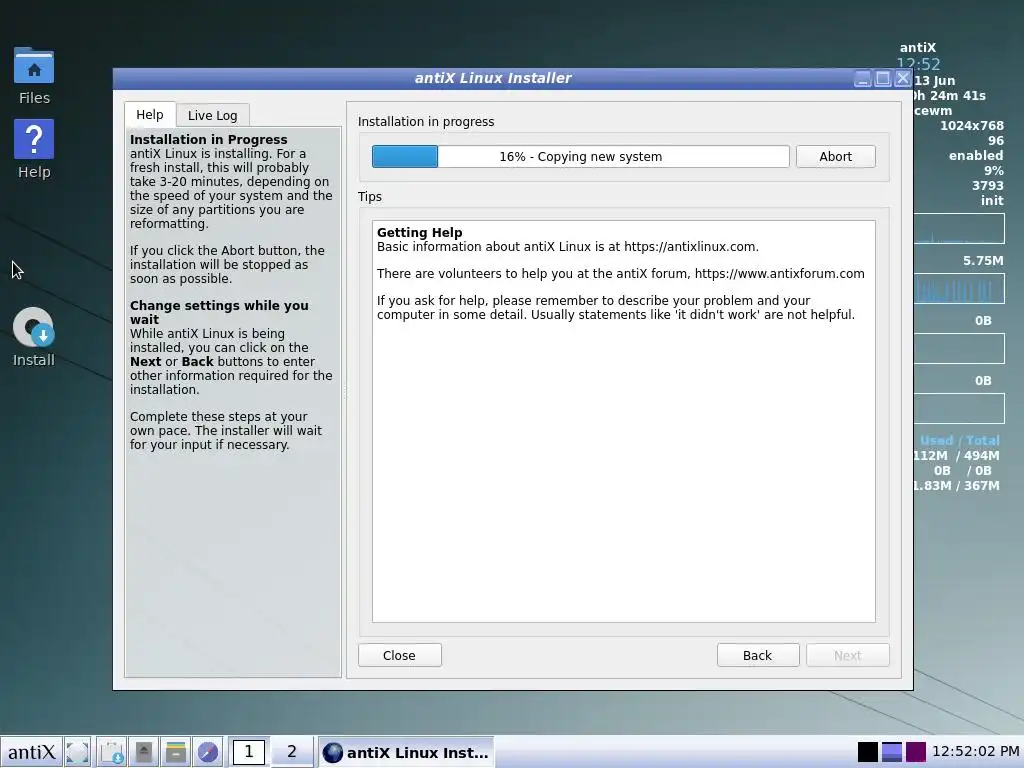Click the 5.75M network graph in conky
Image resolution: width=1024 pixels, height=768 pixels.
point(959,289)
